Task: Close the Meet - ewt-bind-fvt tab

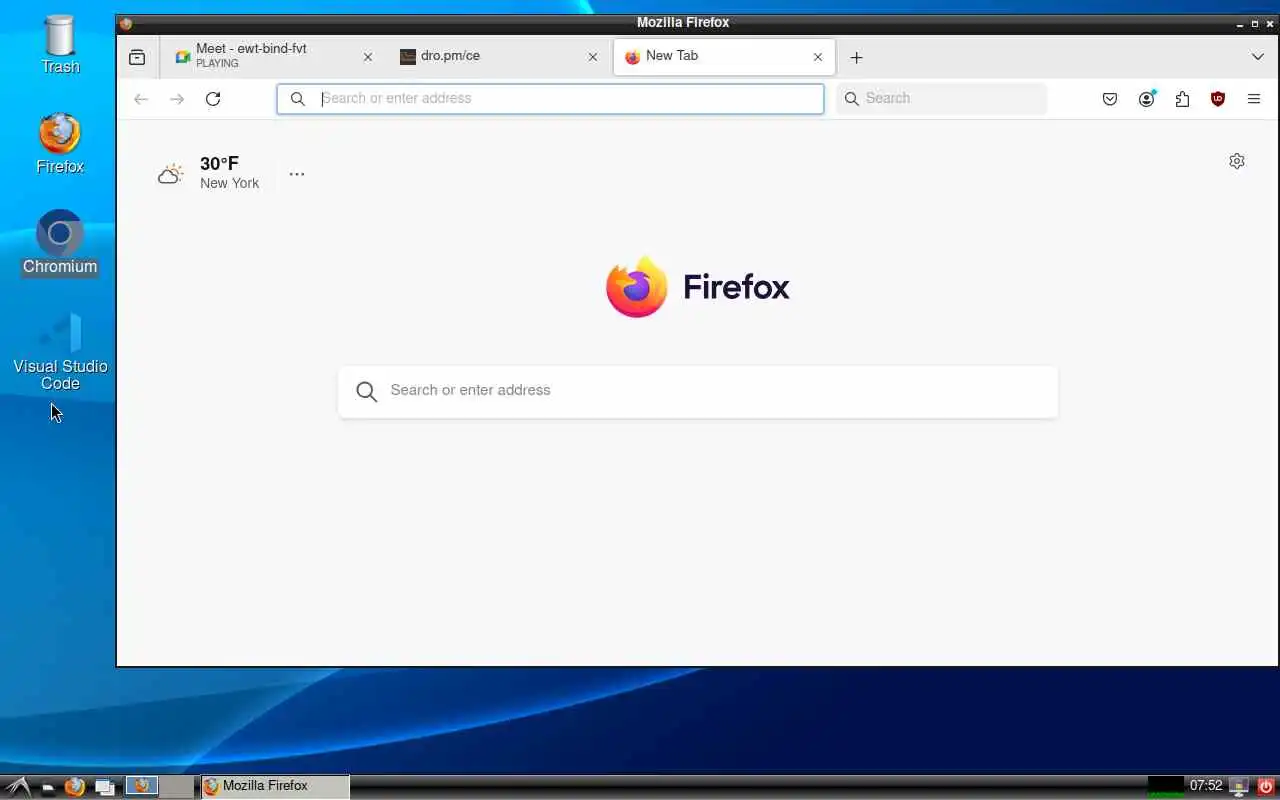Action: 367,57
